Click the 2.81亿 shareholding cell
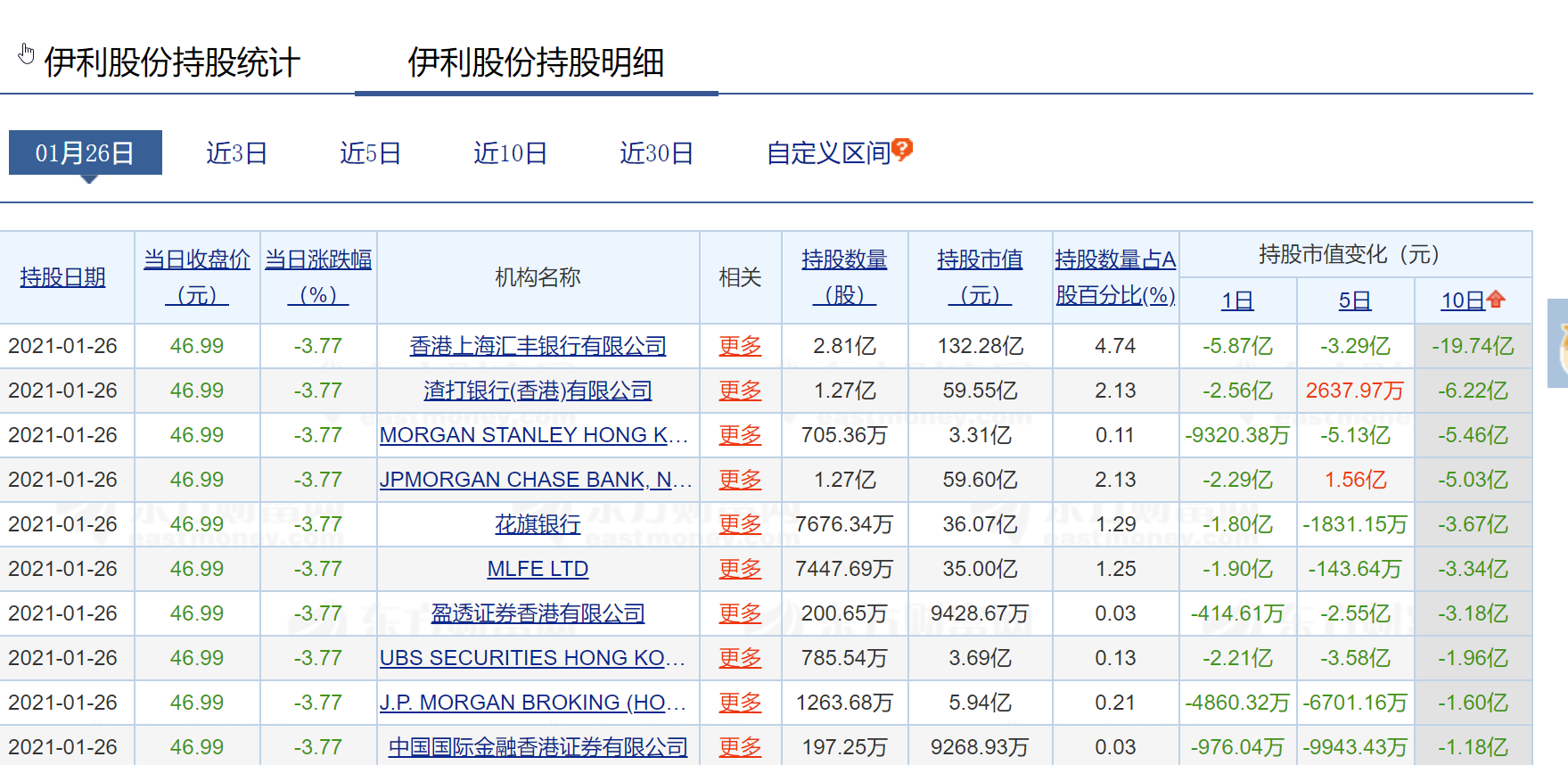The height and width of the screenshot is (765, 1568). tap(845, 346)
